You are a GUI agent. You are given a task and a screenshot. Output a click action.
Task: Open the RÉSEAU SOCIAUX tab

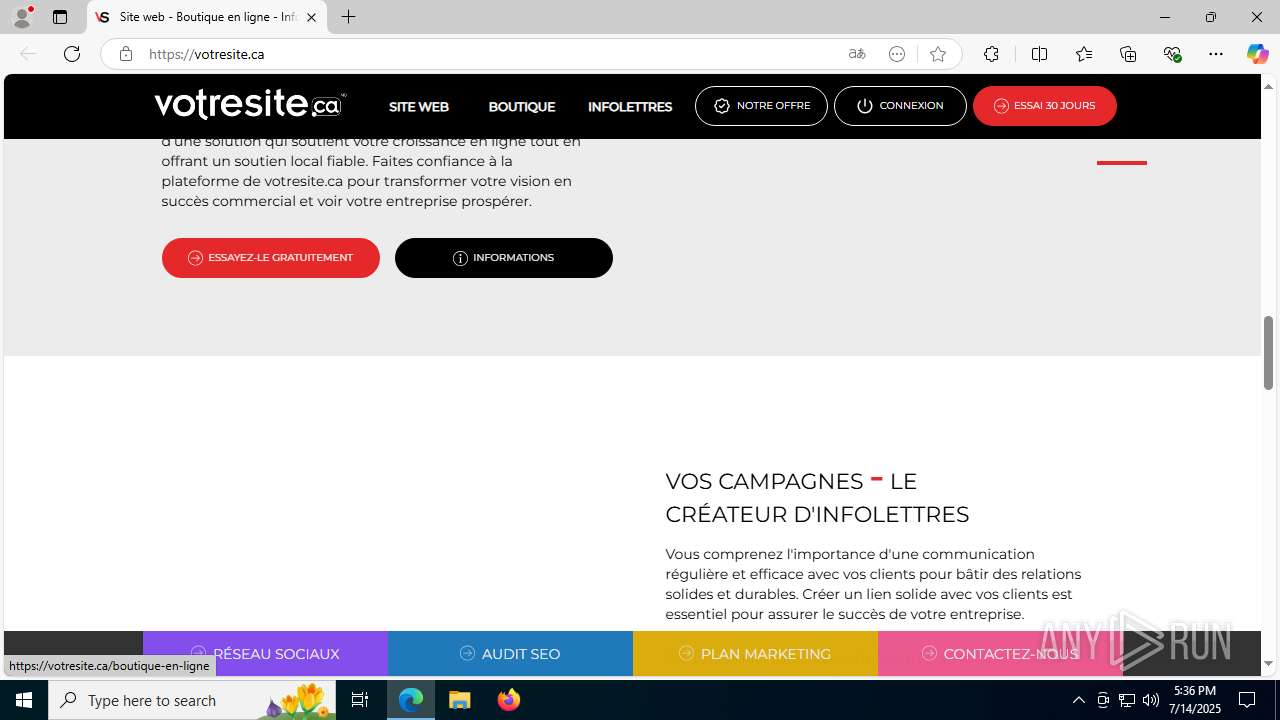265,654
